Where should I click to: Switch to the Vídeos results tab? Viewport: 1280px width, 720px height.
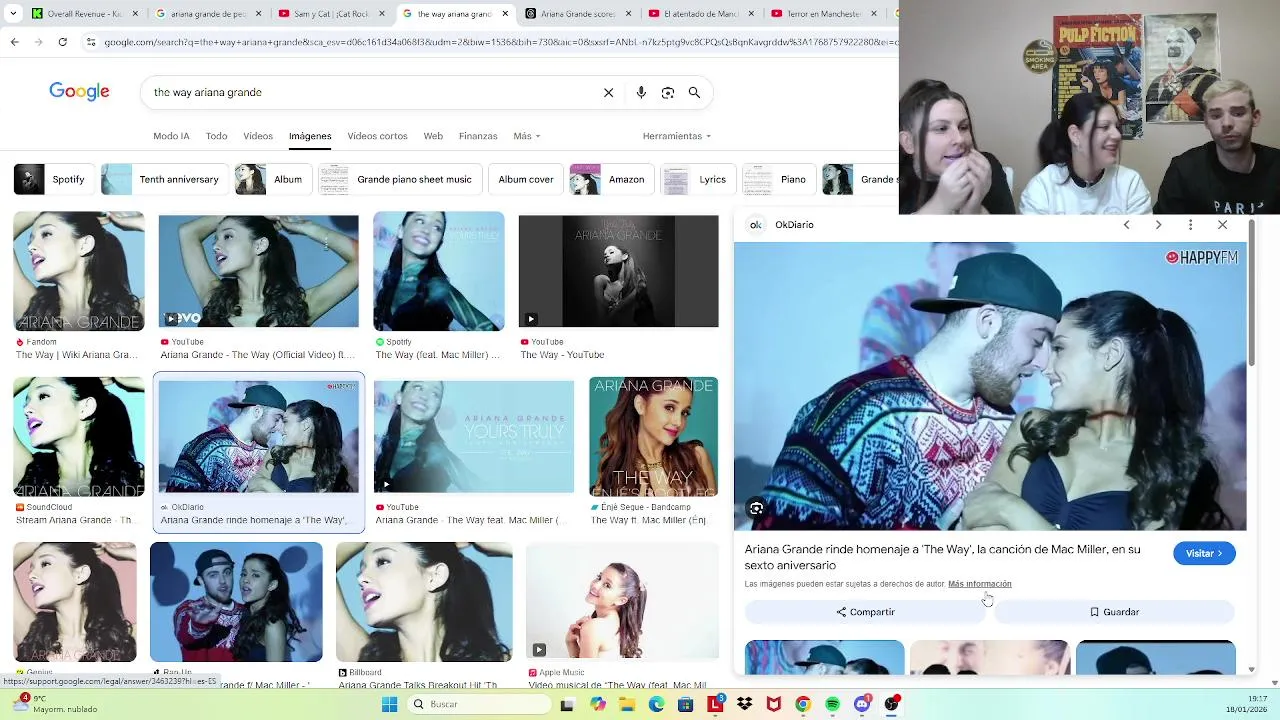[258, 136]
